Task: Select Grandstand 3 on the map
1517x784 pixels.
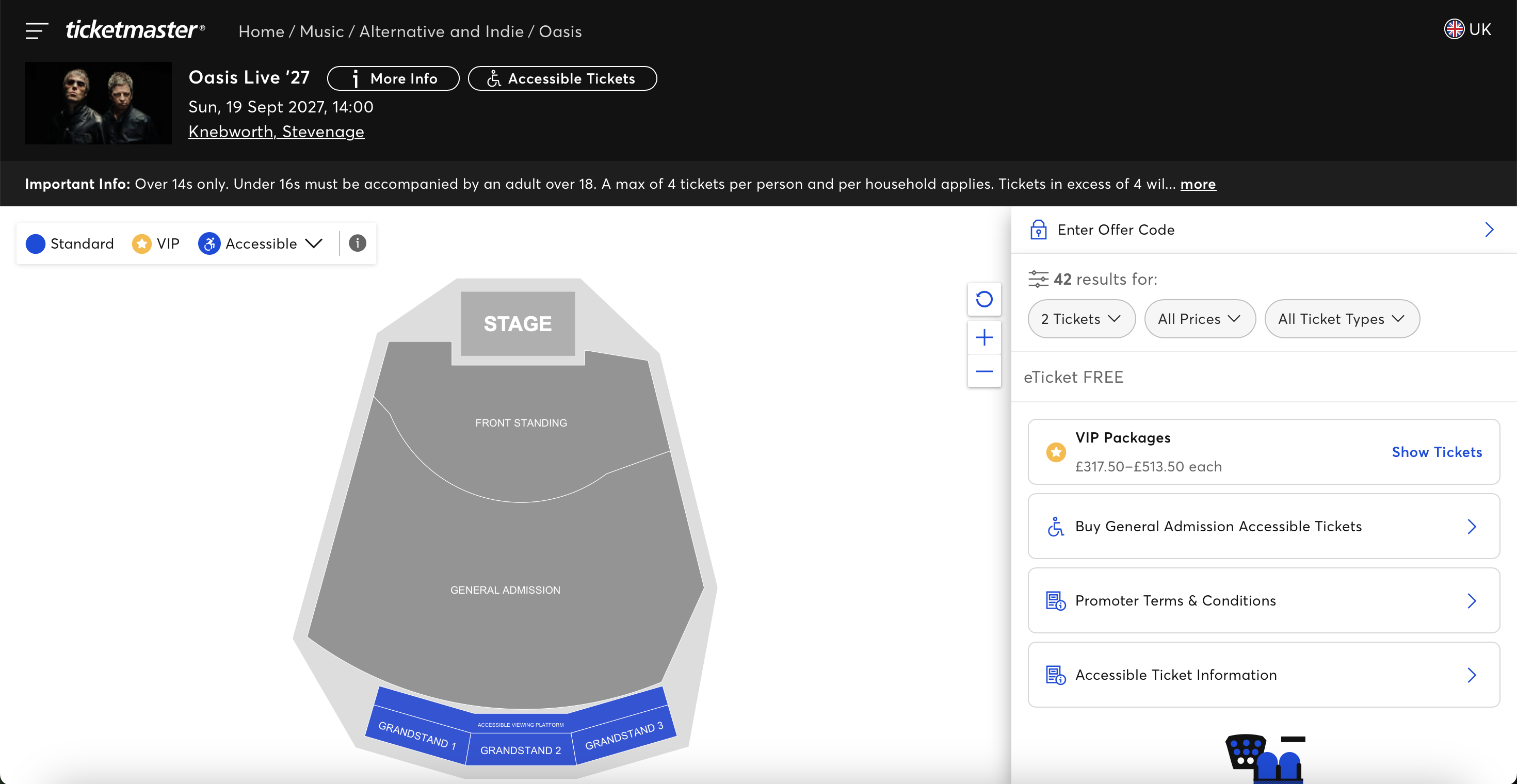Action: point(624,735)
